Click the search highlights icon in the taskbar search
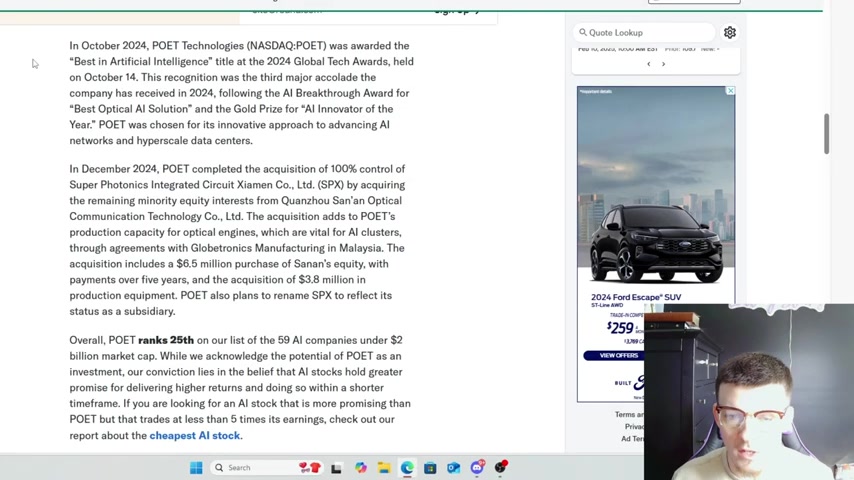 tap(310, 467)
